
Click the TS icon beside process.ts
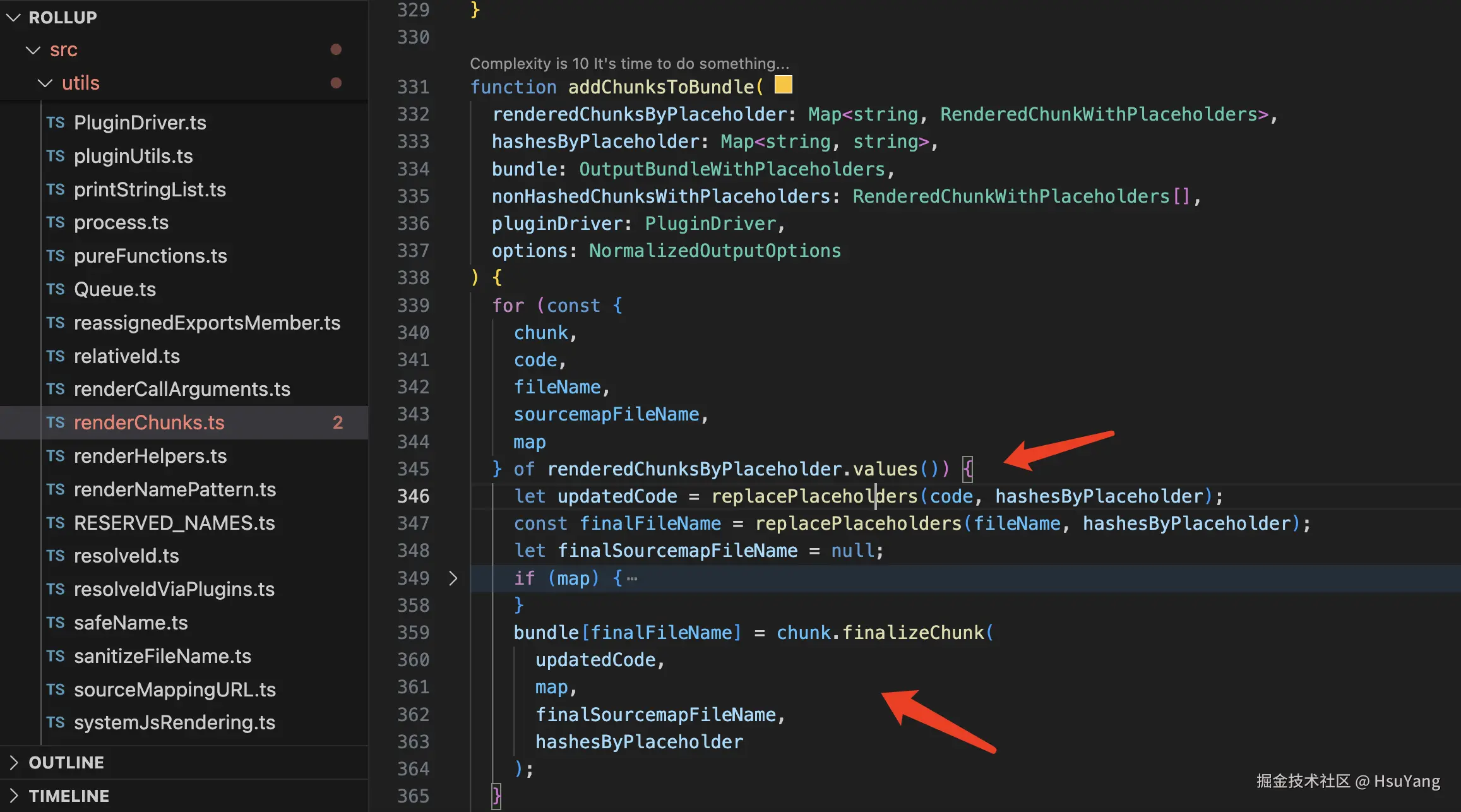click(56, 222)
